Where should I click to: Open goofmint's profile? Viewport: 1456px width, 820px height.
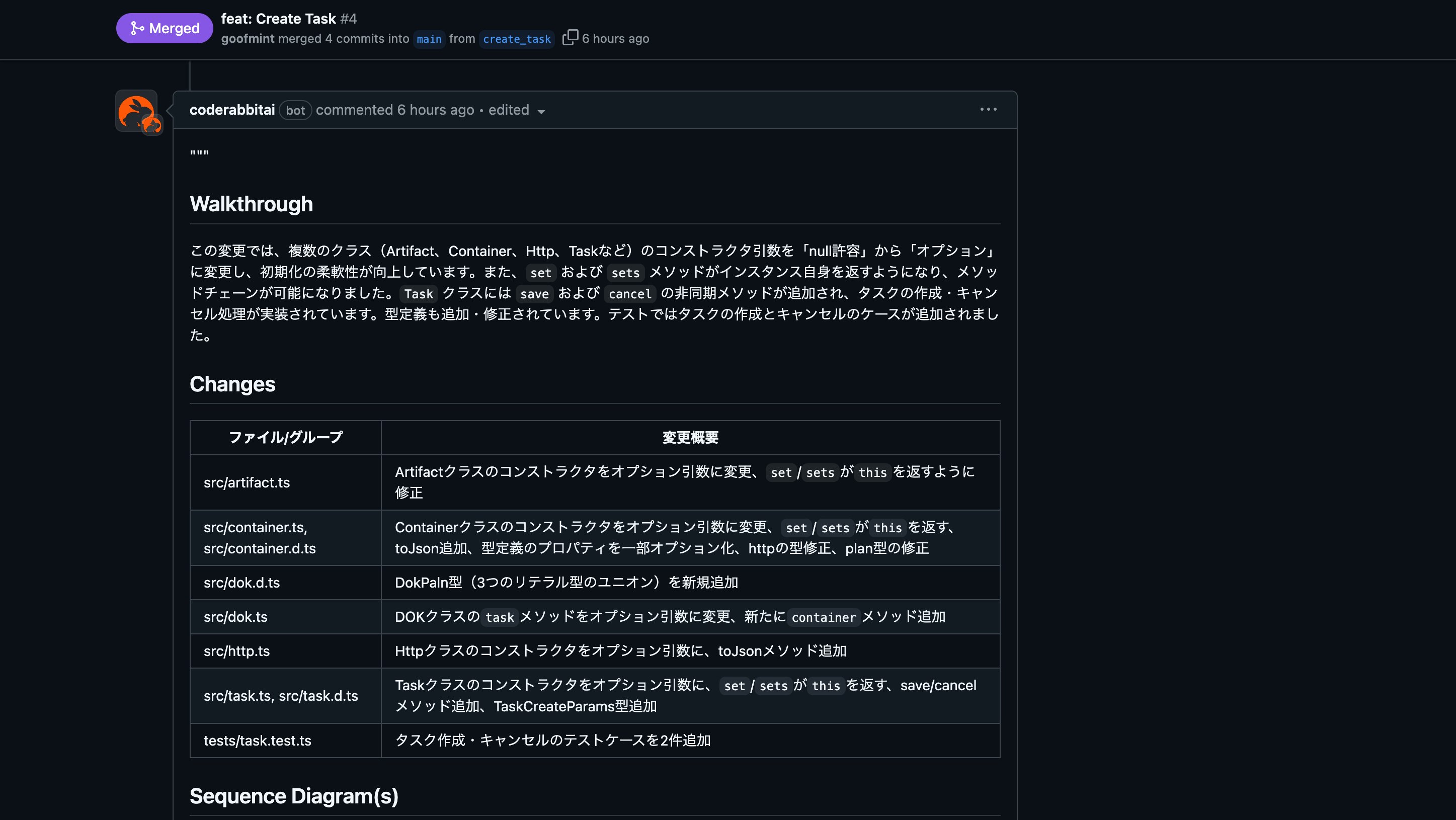pos(247,38)
